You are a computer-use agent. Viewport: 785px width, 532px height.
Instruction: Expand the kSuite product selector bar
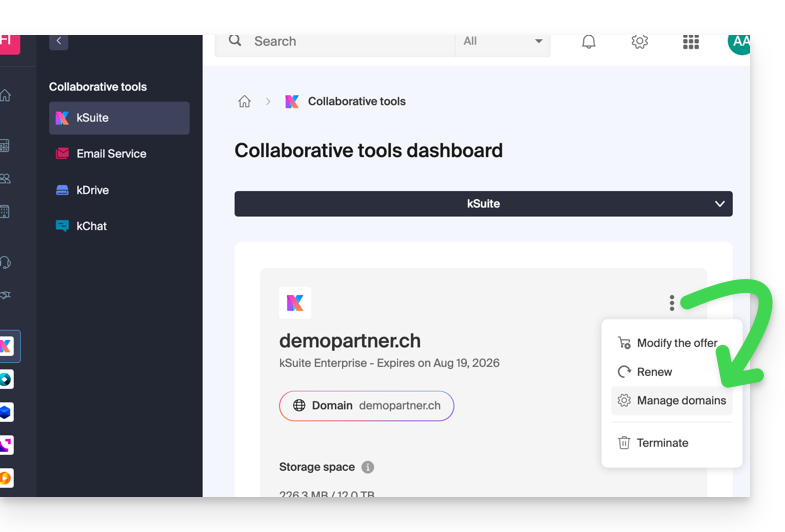click(483, 203)
